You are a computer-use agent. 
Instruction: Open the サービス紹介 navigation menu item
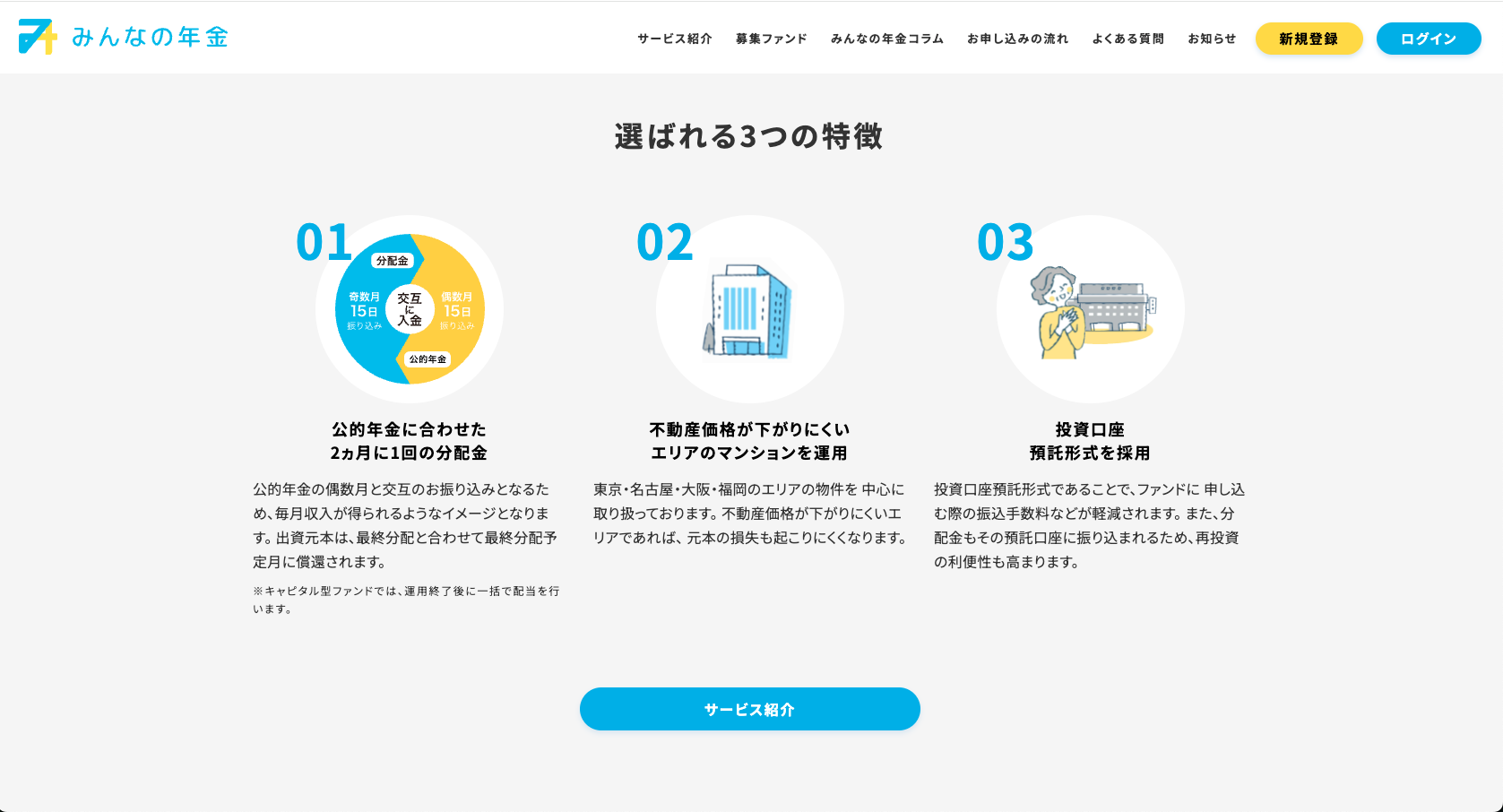674,39
